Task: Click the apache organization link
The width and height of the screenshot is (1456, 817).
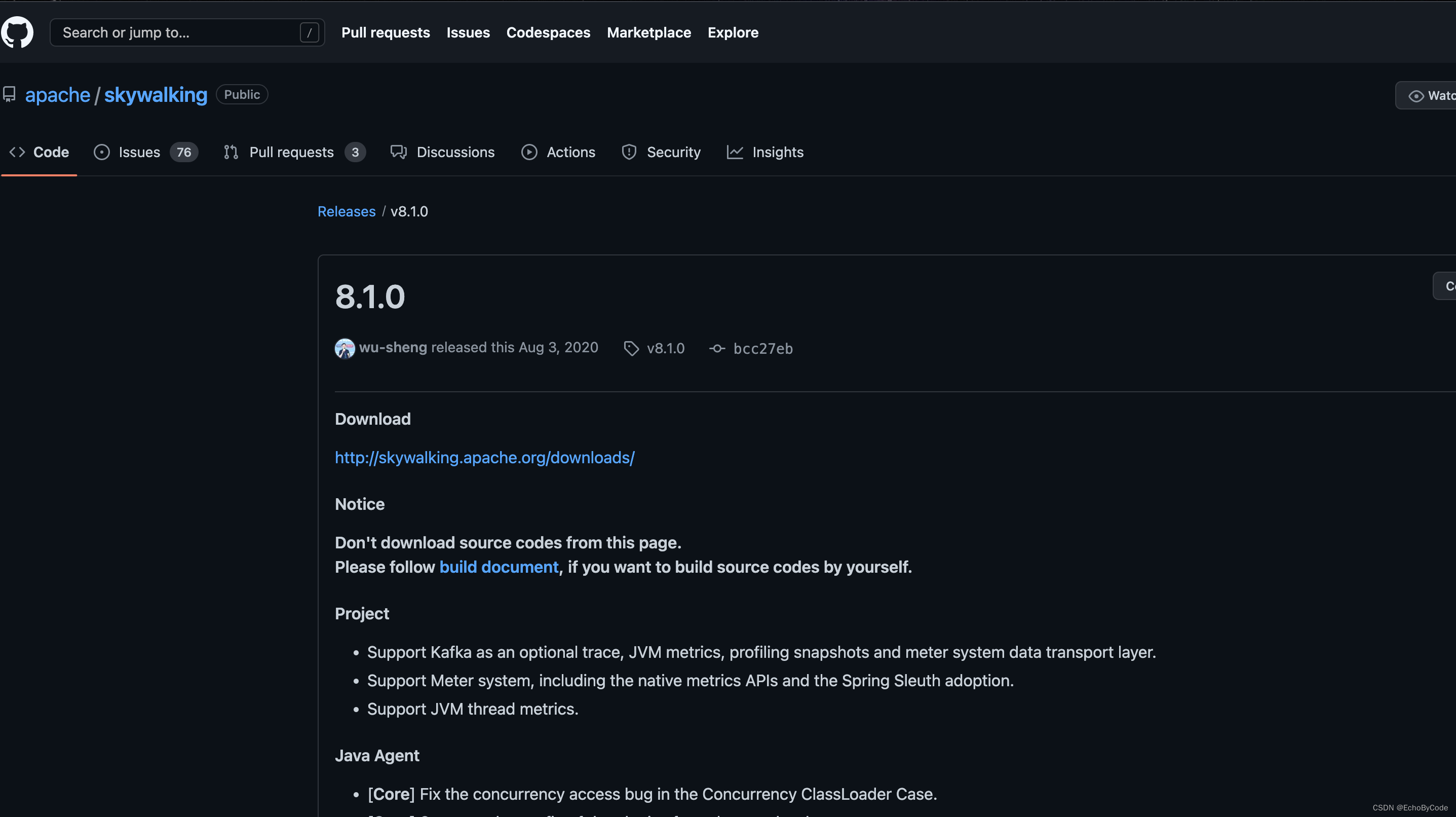Action: 57,95
